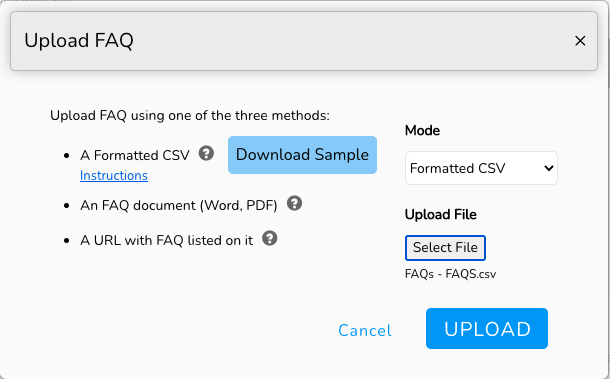Cancel the FAQ upload

click(365, 330)
